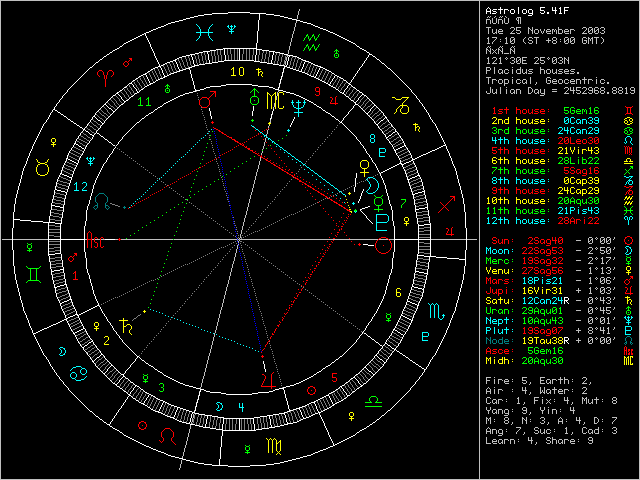
Task: Click the cyan Cancer sign glyph on outer ring
Action: tap(78, 373)
